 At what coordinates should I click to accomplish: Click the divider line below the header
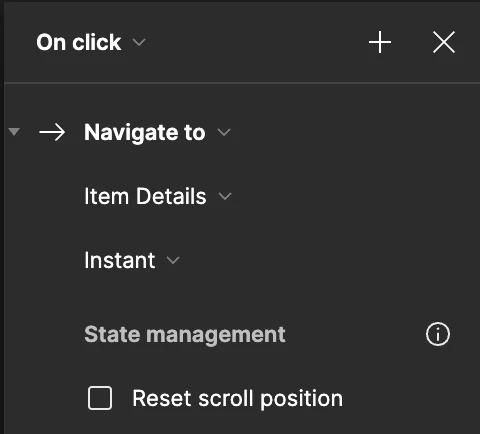(x=242, y=82)
